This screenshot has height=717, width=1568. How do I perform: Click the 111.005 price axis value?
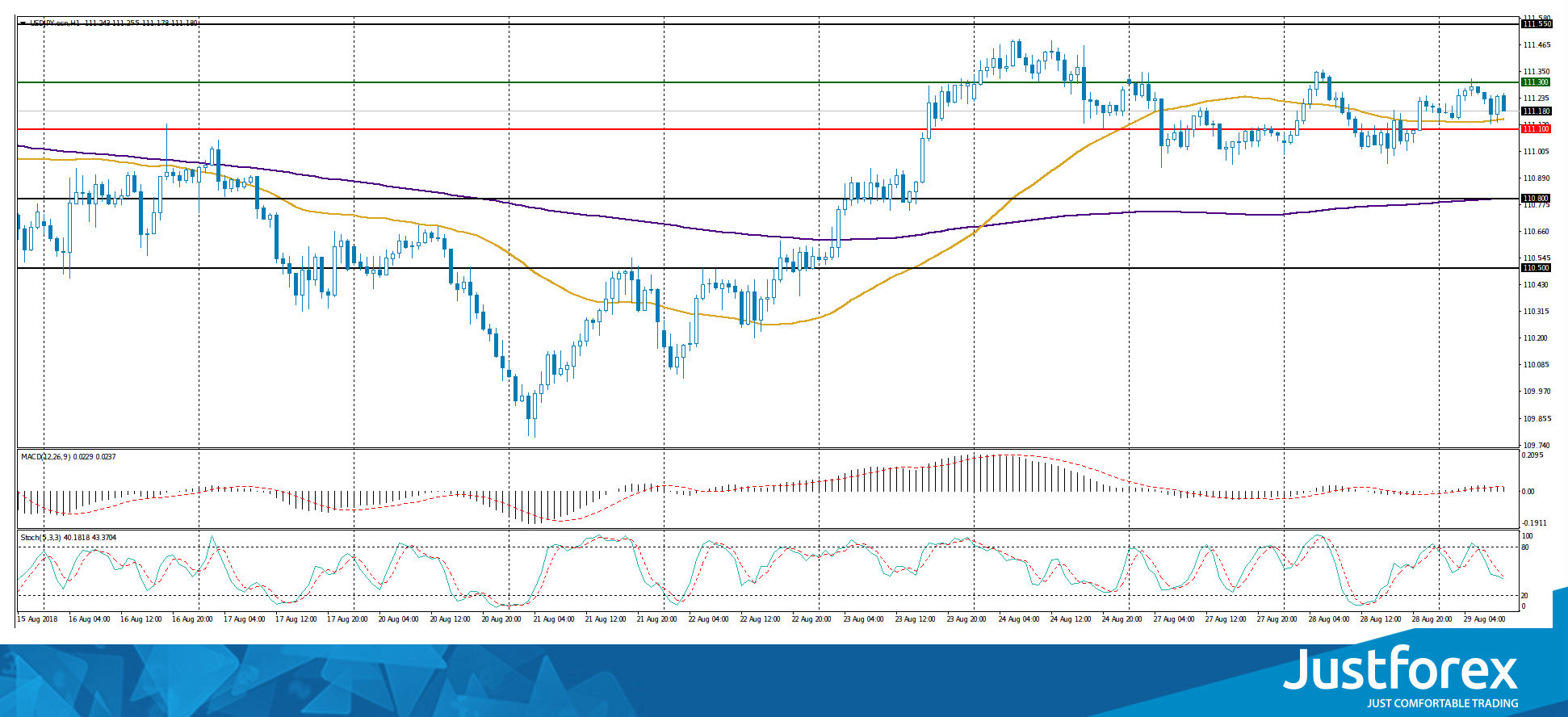pos(1537,152)
